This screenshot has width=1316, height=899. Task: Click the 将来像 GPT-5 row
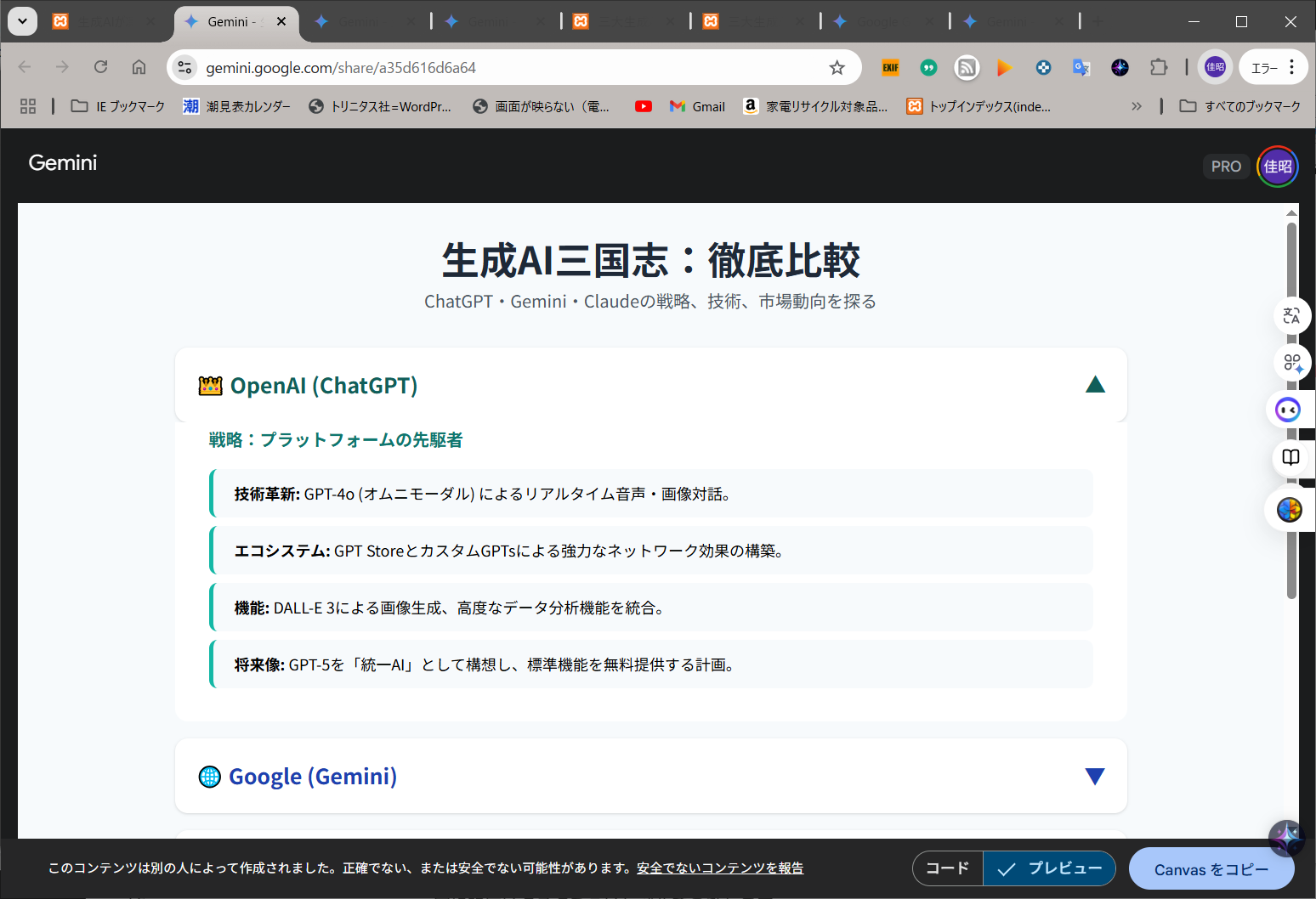651,664
